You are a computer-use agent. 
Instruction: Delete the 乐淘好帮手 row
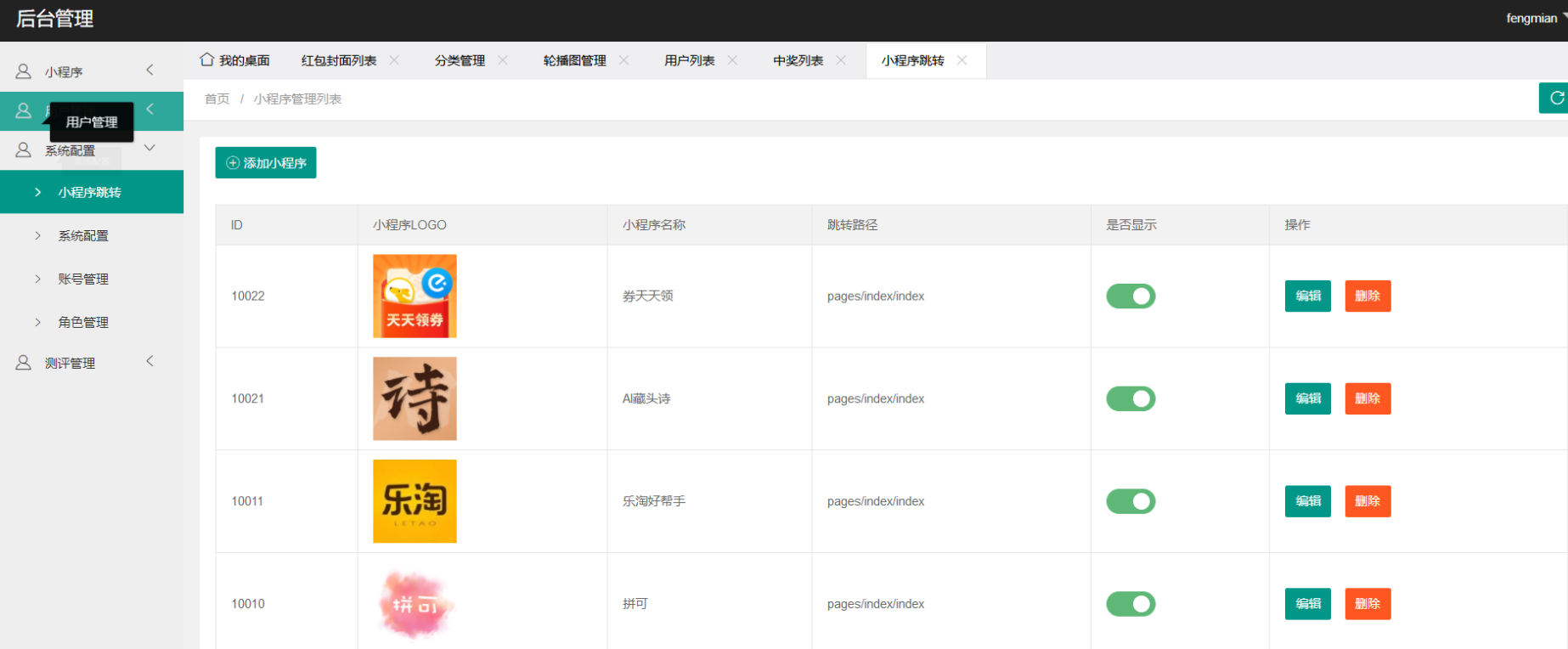(x=1367, y=501)
